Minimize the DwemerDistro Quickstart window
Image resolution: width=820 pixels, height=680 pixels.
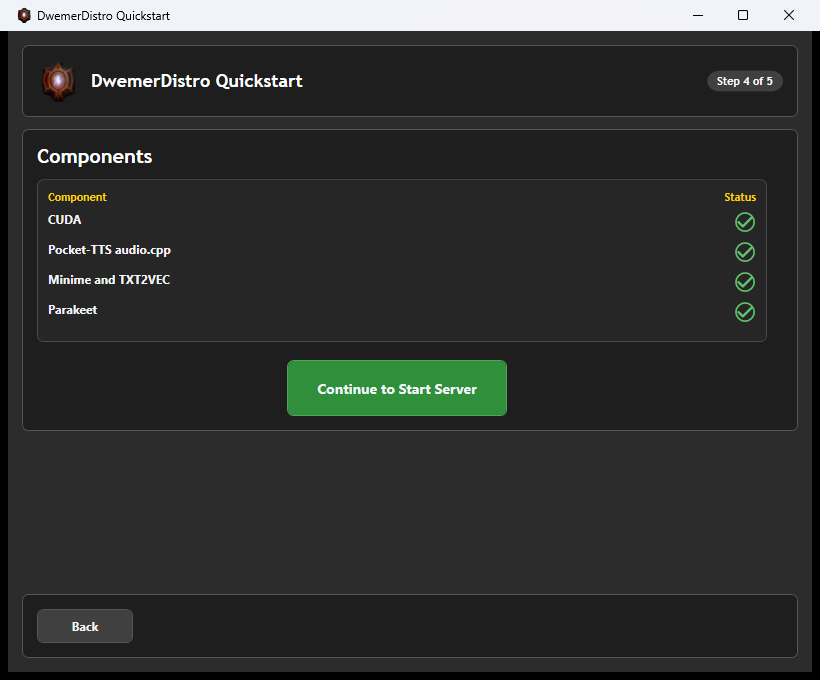[698, 15]
